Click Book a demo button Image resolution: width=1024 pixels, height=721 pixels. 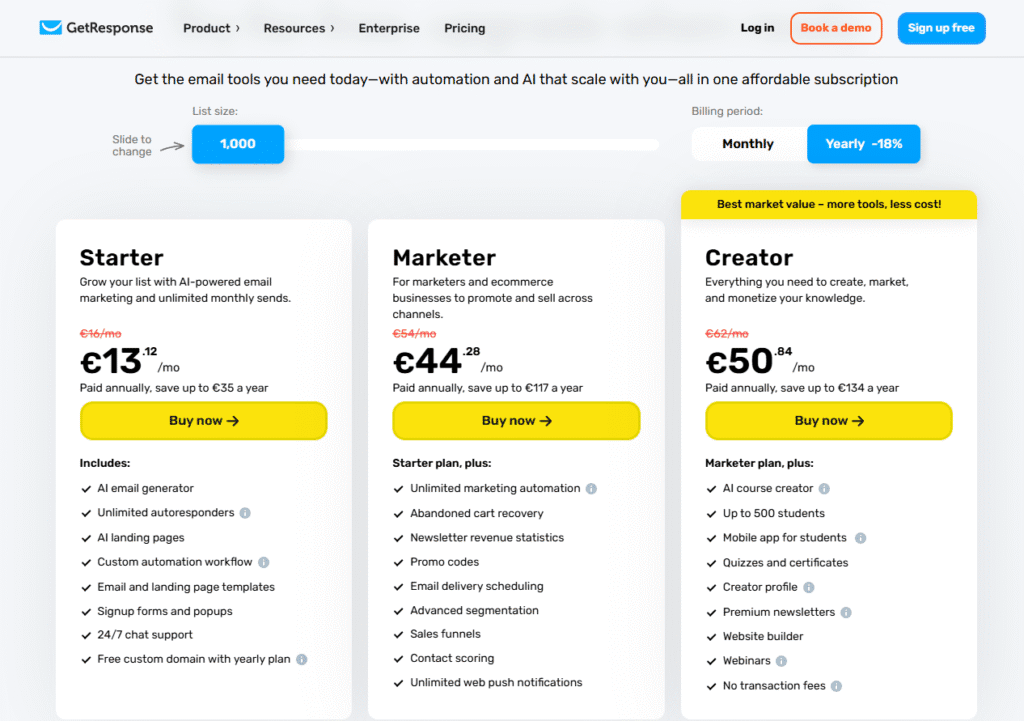tap(836, 28)
